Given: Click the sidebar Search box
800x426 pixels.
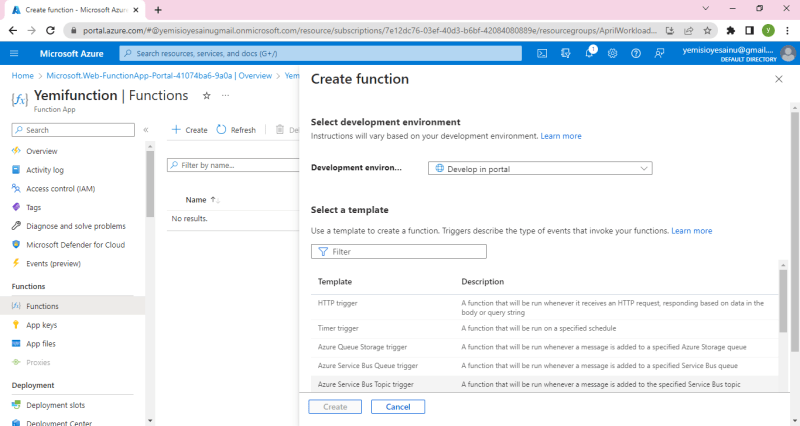Looking at the screenshot, I should [x=73, y=130].
